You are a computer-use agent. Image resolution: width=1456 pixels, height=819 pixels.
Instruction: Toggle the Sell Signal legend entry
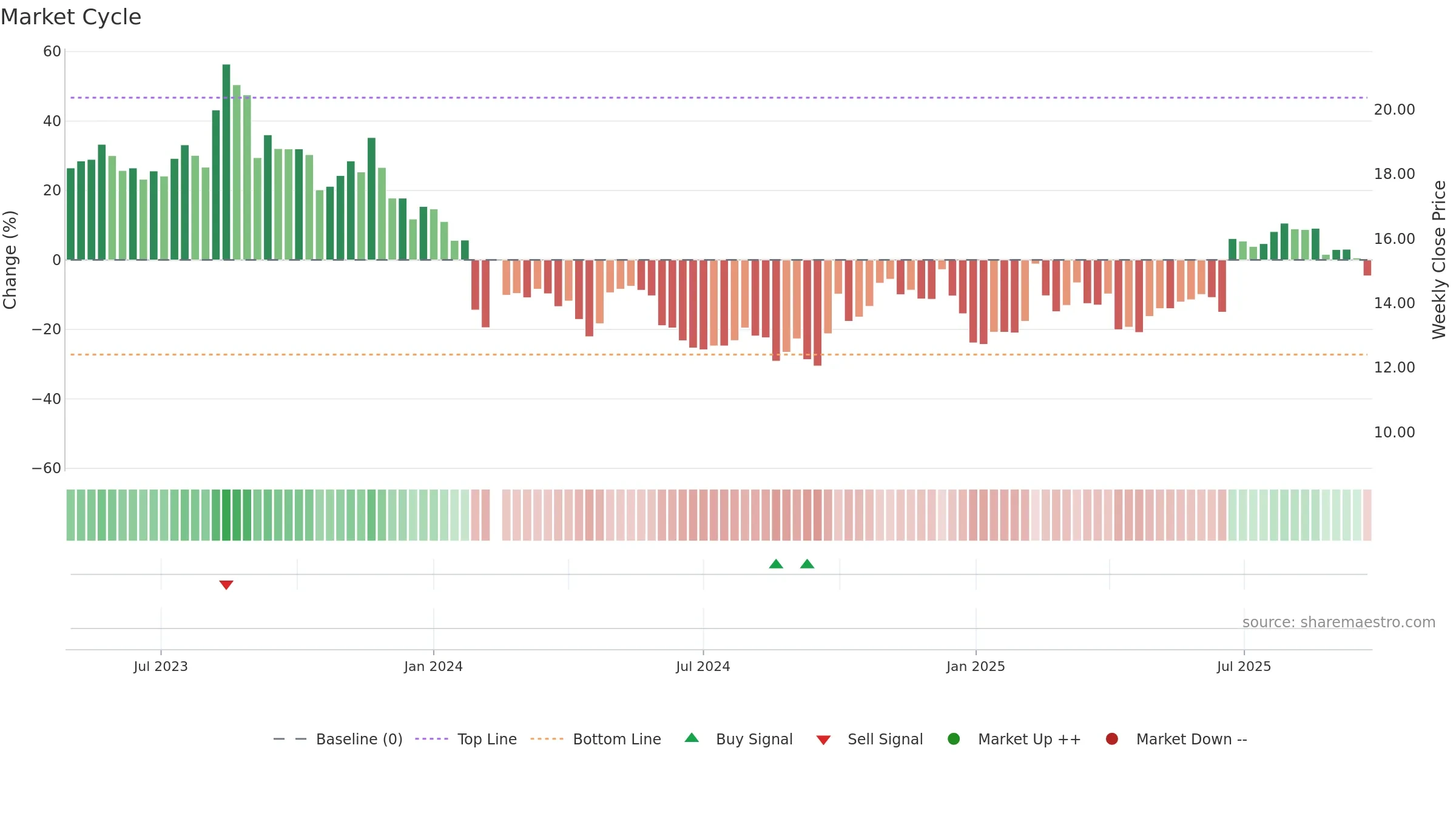click(x=869, y=739)
